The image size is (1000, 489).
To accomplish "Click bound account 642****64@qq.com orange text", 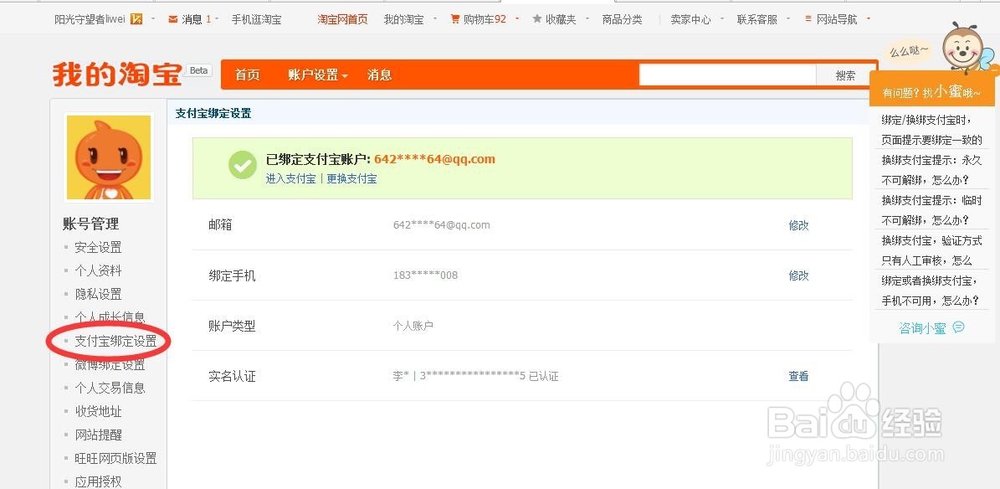I will (434, 159).
